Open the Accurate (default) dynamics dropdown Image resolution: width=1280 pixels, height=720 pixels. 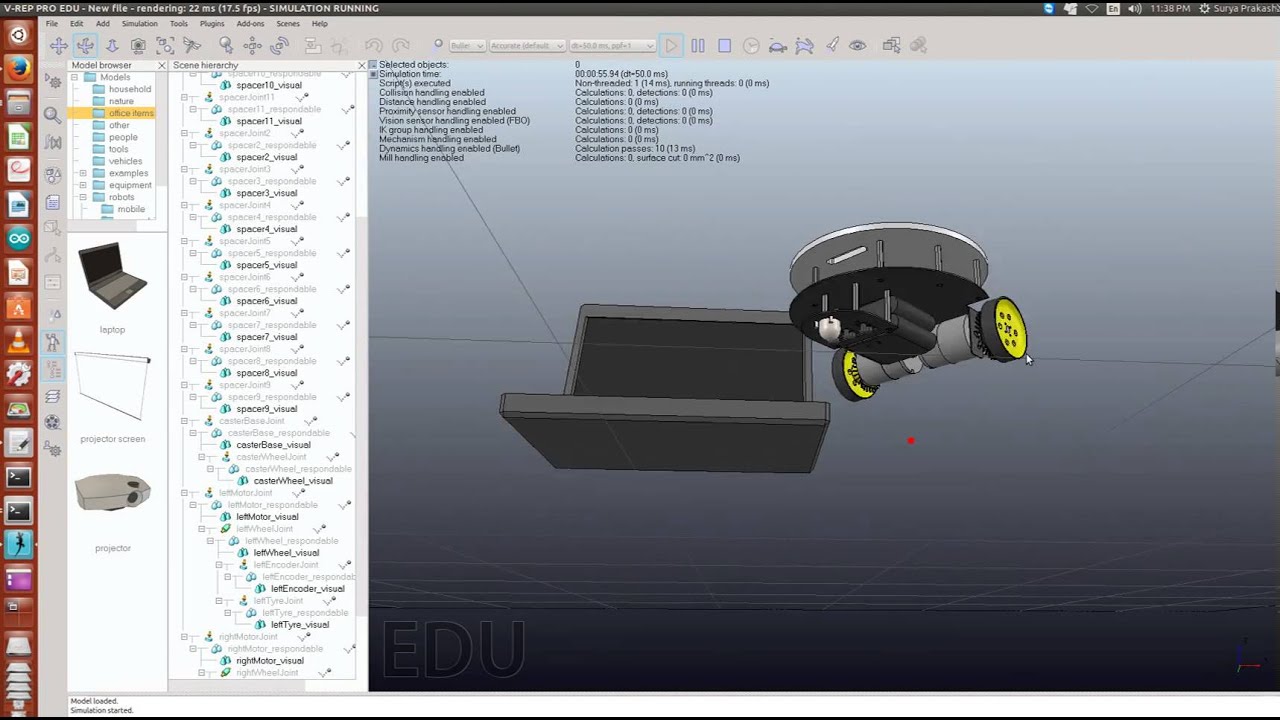[x=527, y=45]
